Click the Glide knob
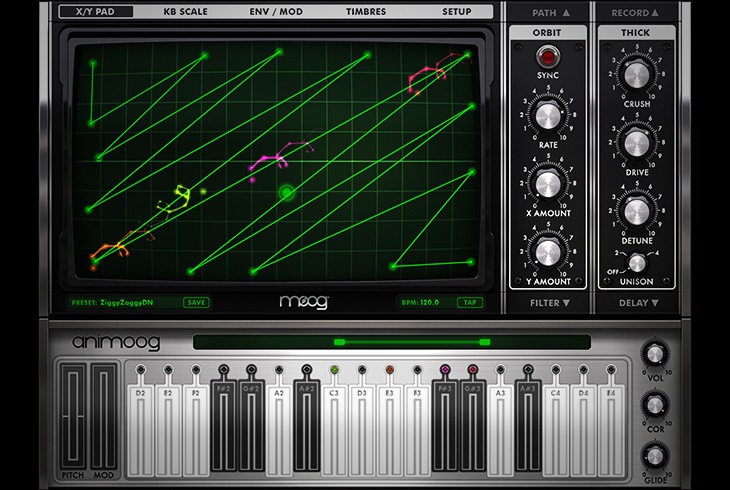 pos(655,455)
